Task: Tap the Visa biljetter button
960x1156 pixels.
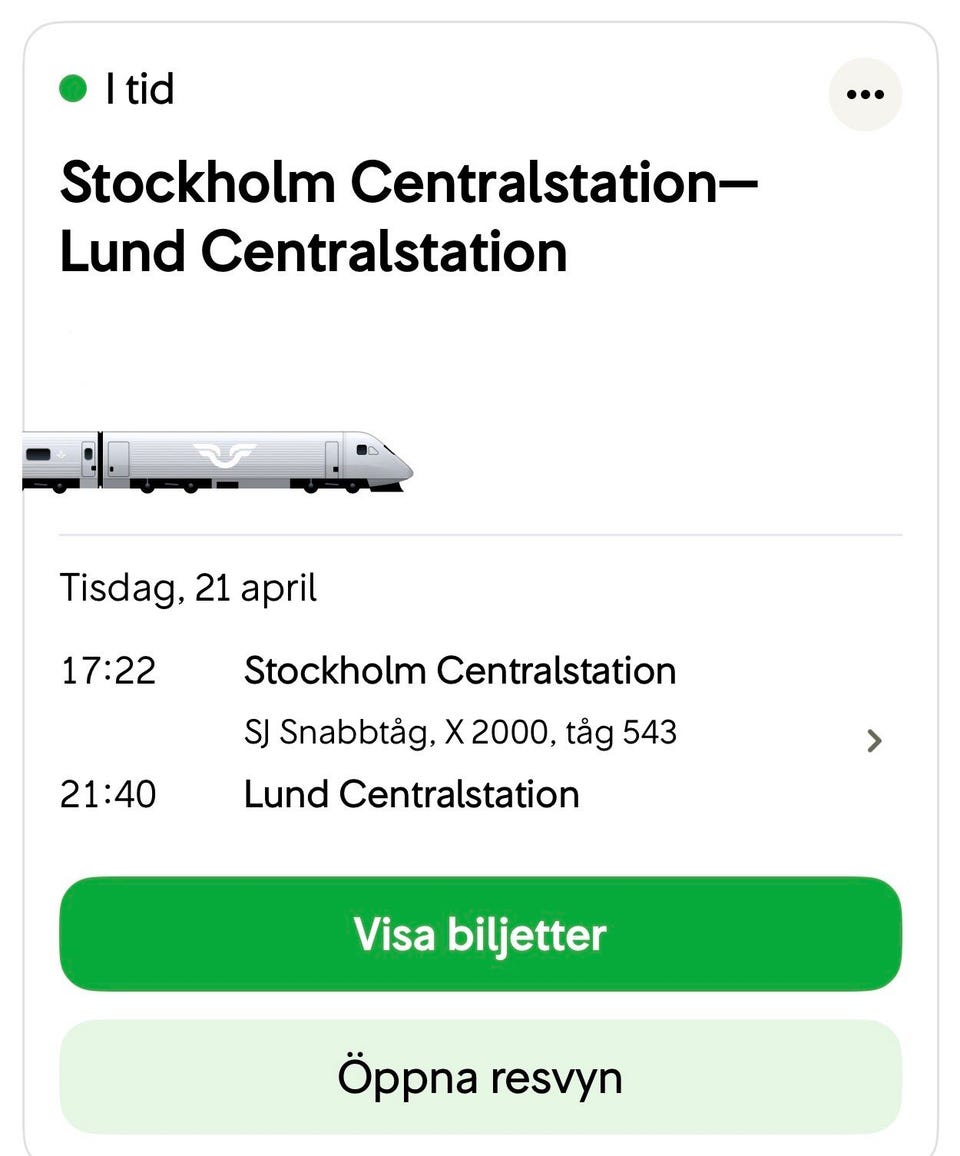Action: click(480, 934)
